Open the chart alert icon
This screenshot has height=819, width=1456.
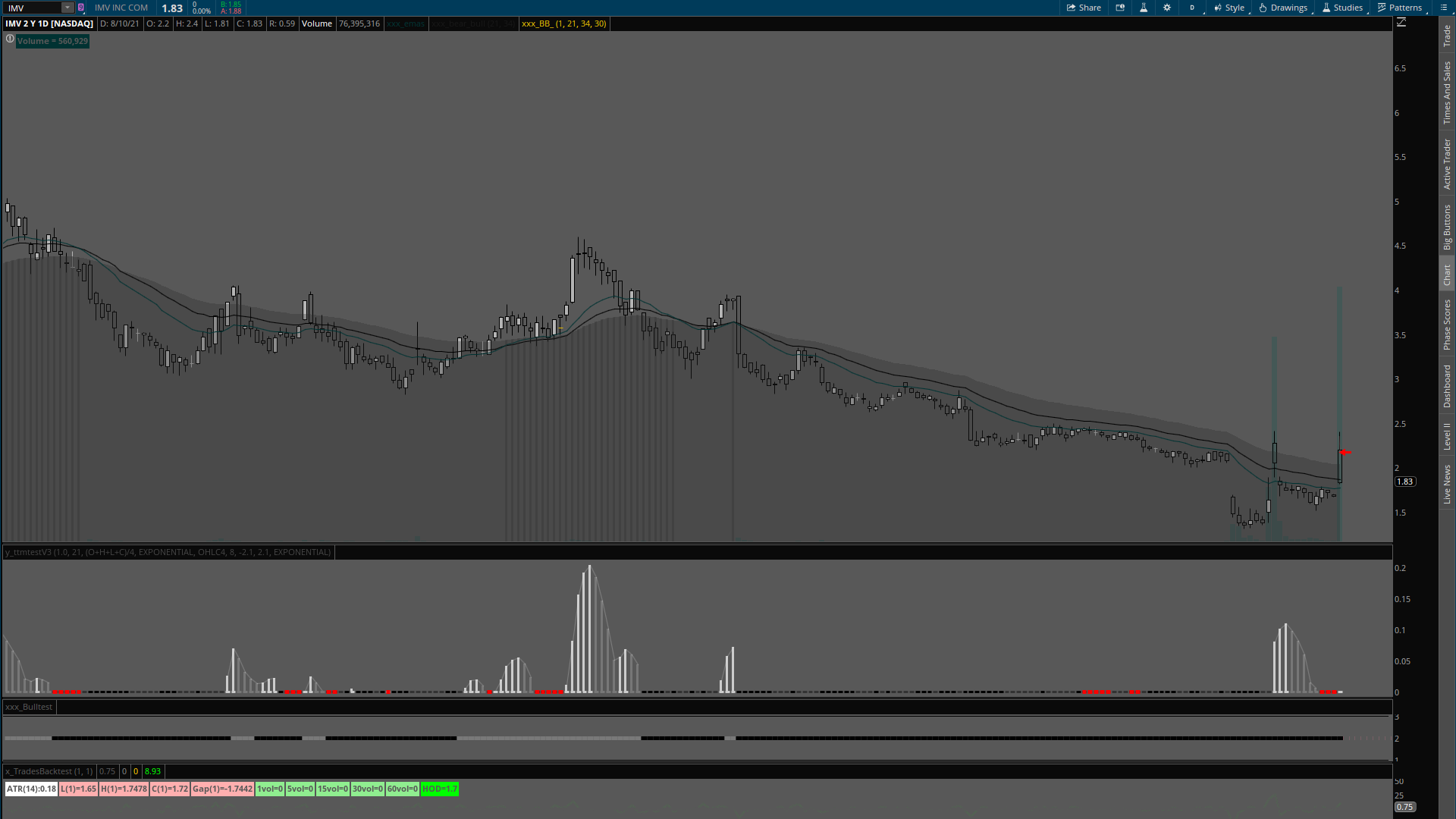pos(1120,8)
